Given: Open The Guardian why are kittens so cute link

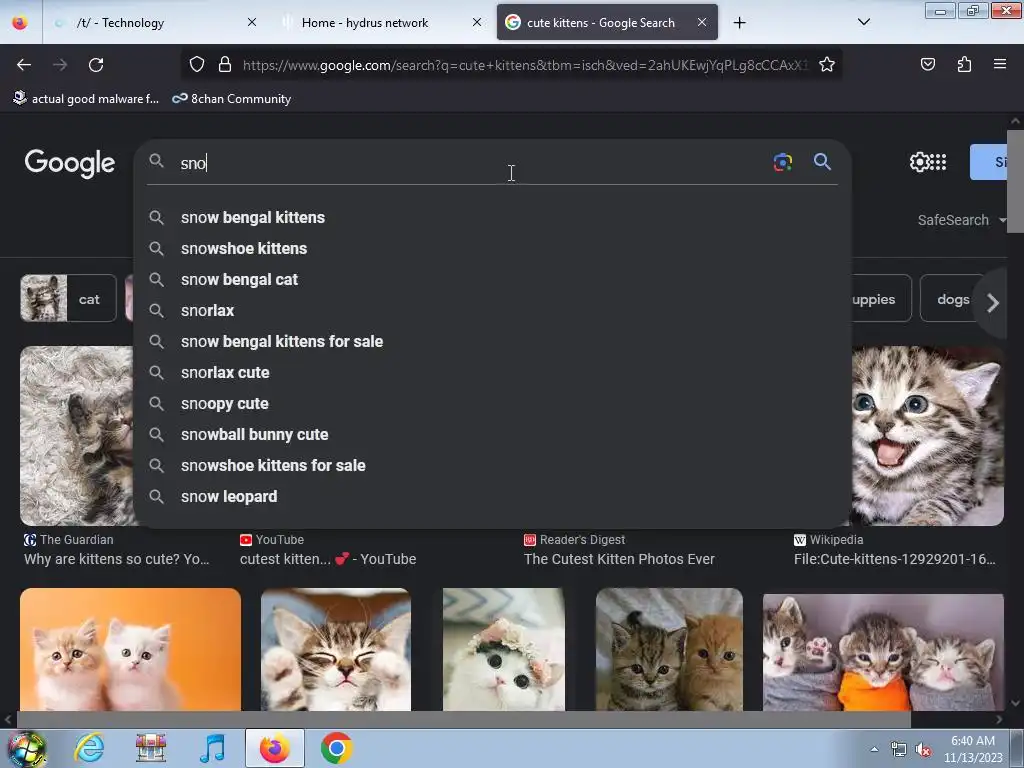Looking at the screenshot, I should pyautogui.click(x=116, y=559).
